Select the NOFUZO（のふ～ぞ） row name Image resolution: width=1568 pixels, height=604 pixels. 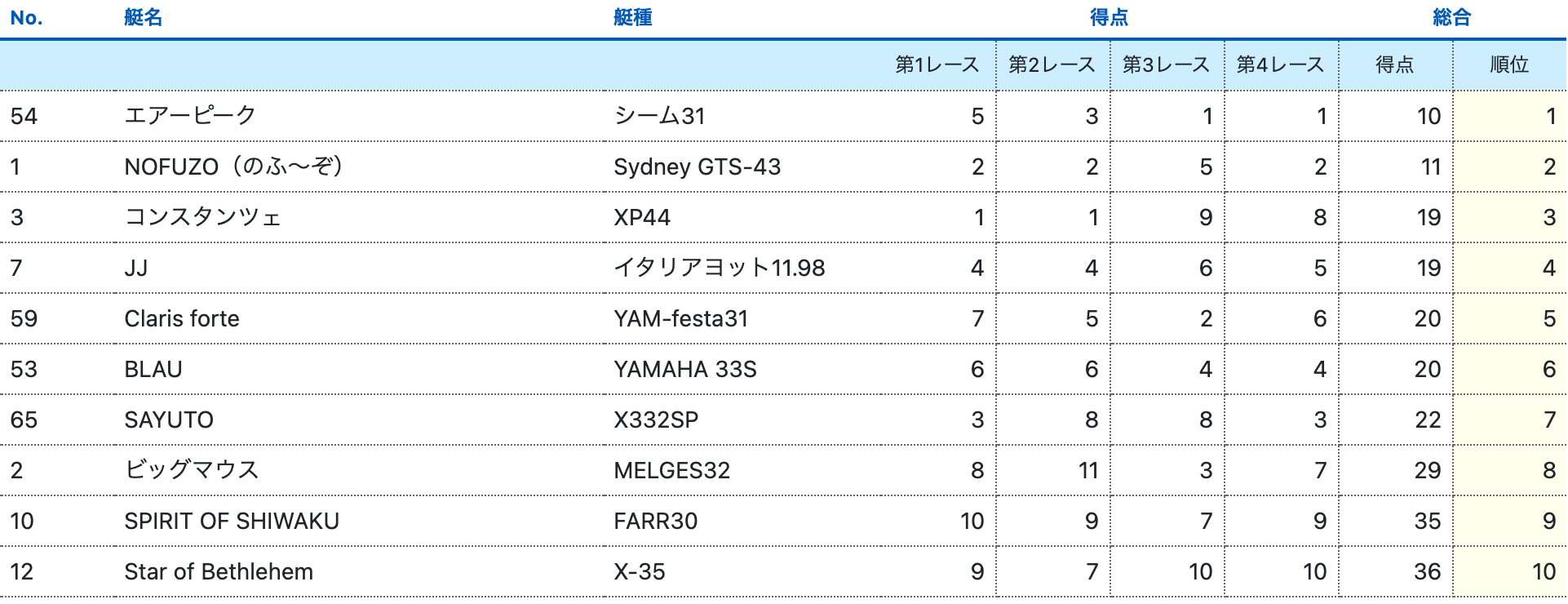click(x=233, y=167)
